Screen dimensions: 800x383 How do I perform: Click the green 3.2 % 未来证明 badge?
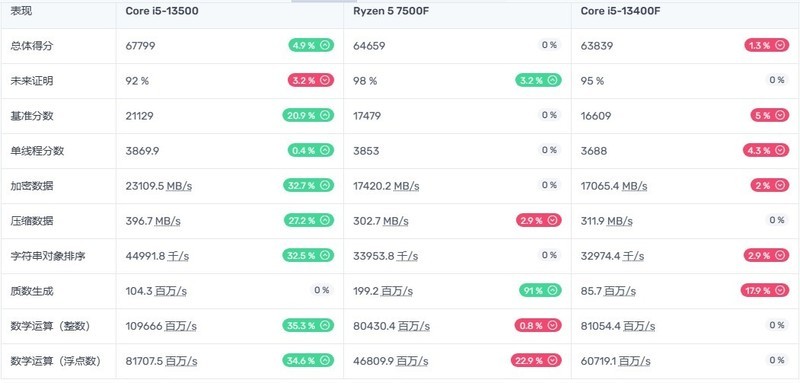[x=538, y=80]
